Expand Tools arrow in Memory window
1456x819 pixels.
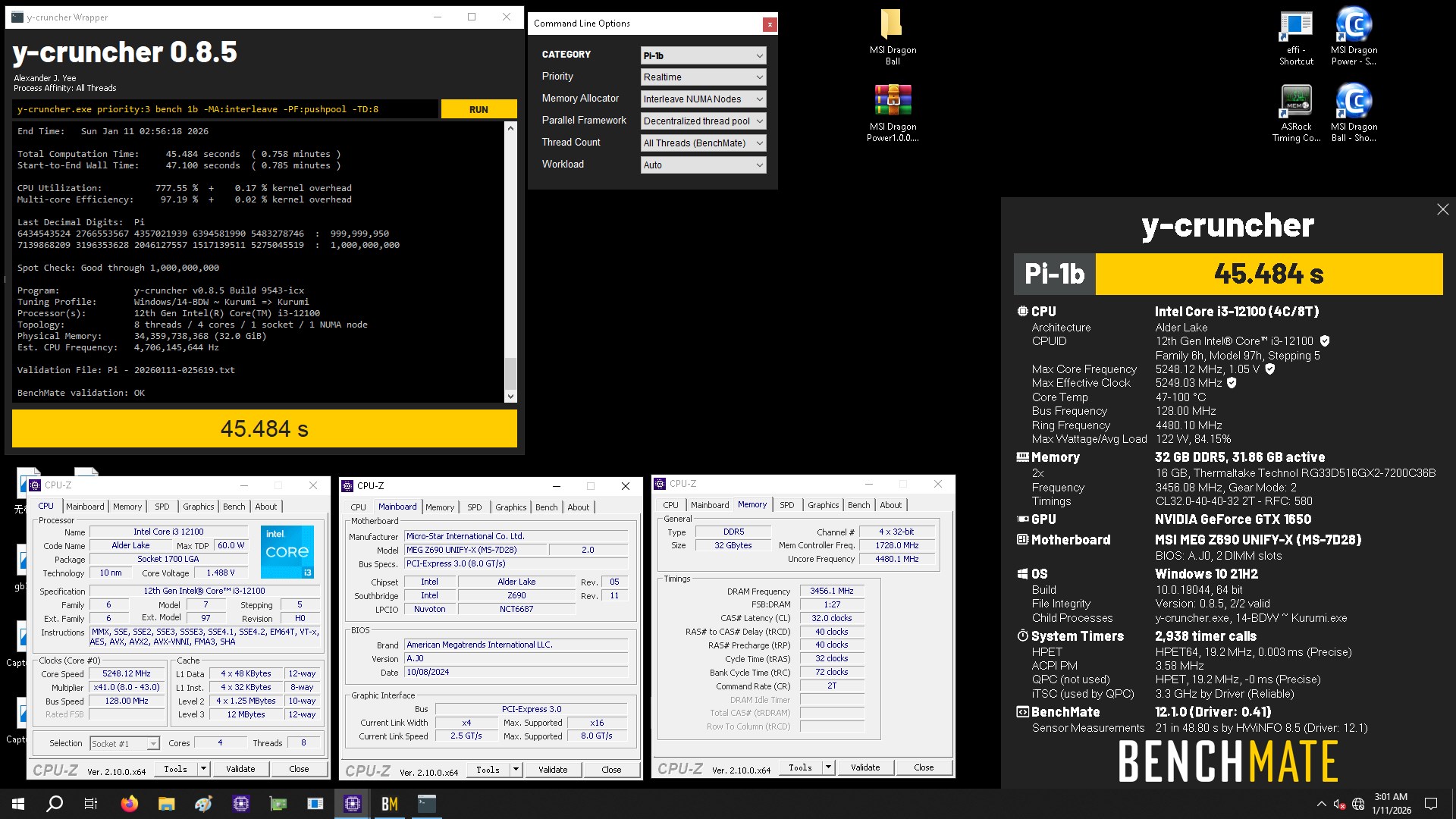828,767
